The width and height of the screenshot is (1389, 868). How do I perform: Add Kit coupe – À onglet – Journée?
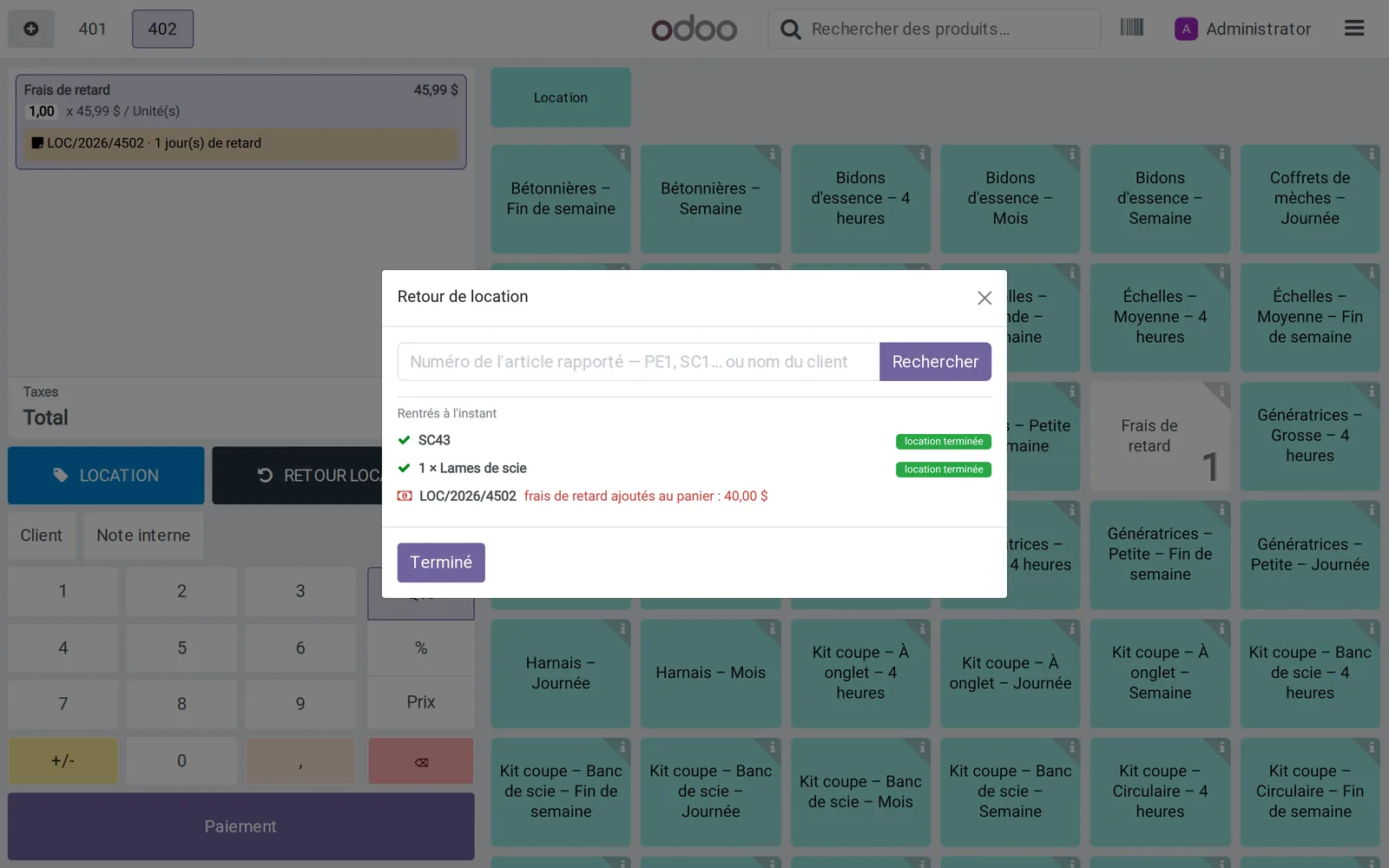pos(1010,673)
